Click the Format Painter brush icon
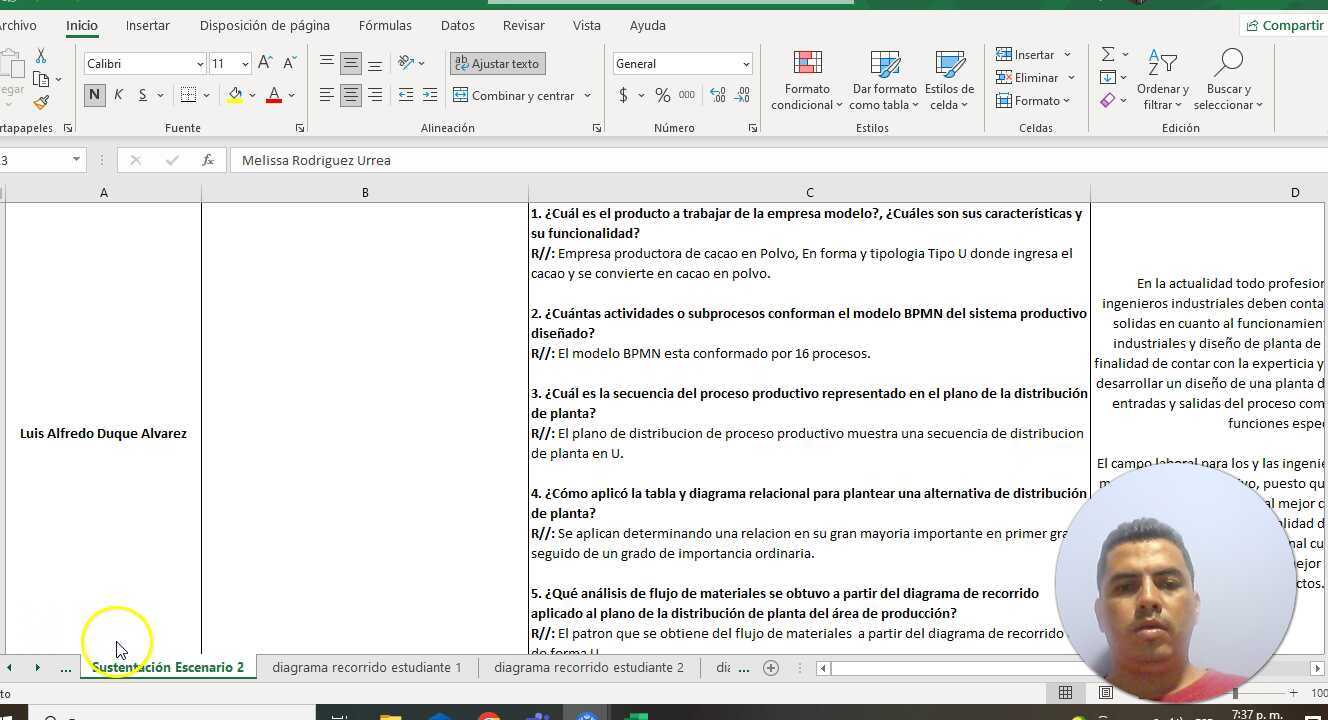 41,102
